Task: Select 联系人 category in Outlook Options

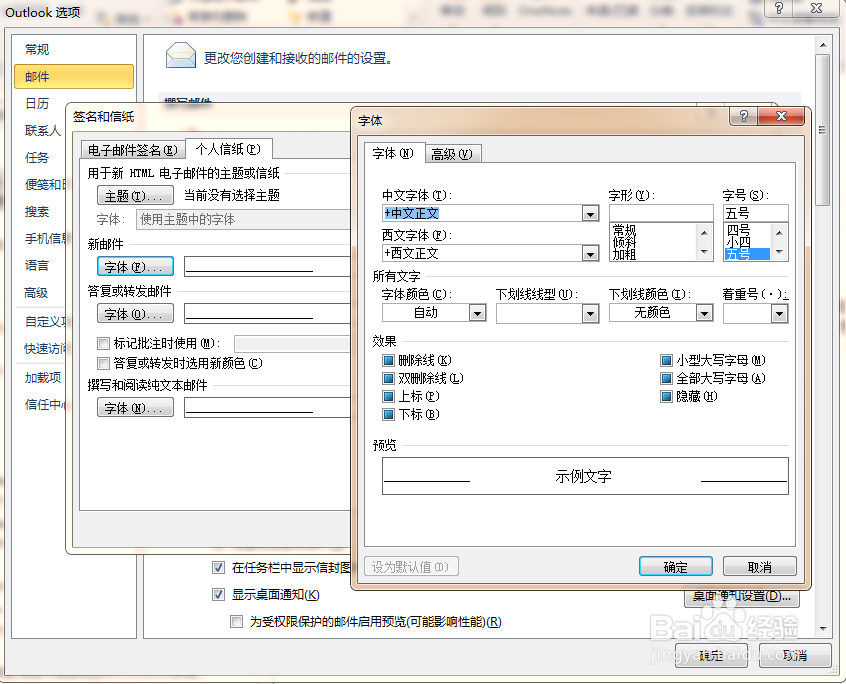Action: (43, 131)
